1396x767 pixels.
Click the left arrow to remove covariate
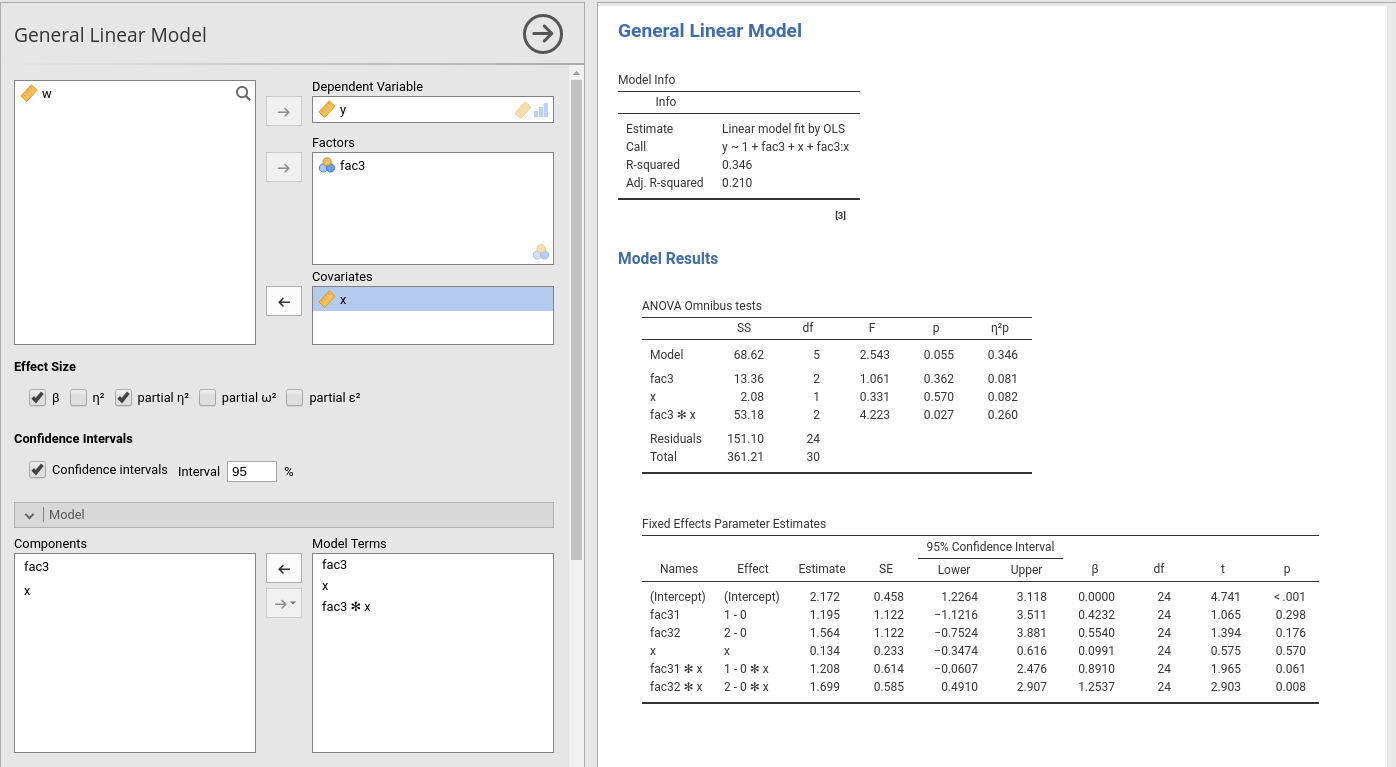pos(284,301)
